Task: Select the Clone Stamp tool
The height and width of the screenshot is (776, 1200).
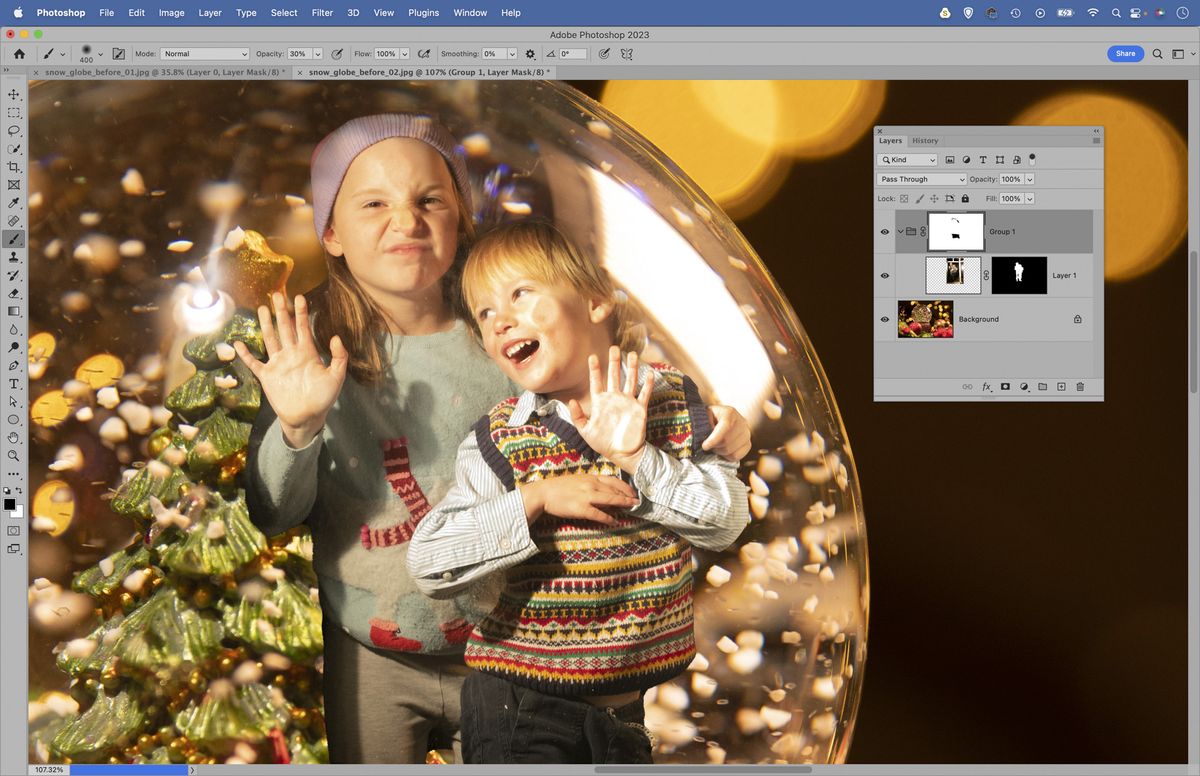Action: pyautogui.click(x=14, y=257)
